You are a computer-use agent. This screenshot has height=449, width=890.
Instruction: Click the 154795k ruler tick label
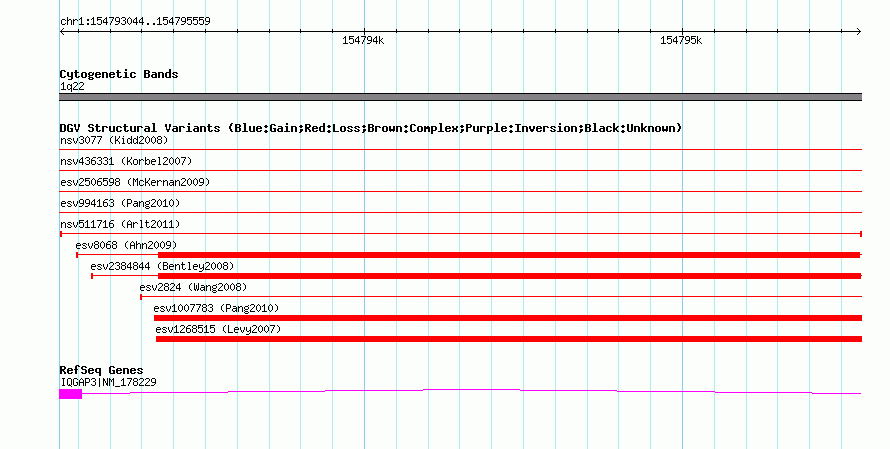(681, 40)
